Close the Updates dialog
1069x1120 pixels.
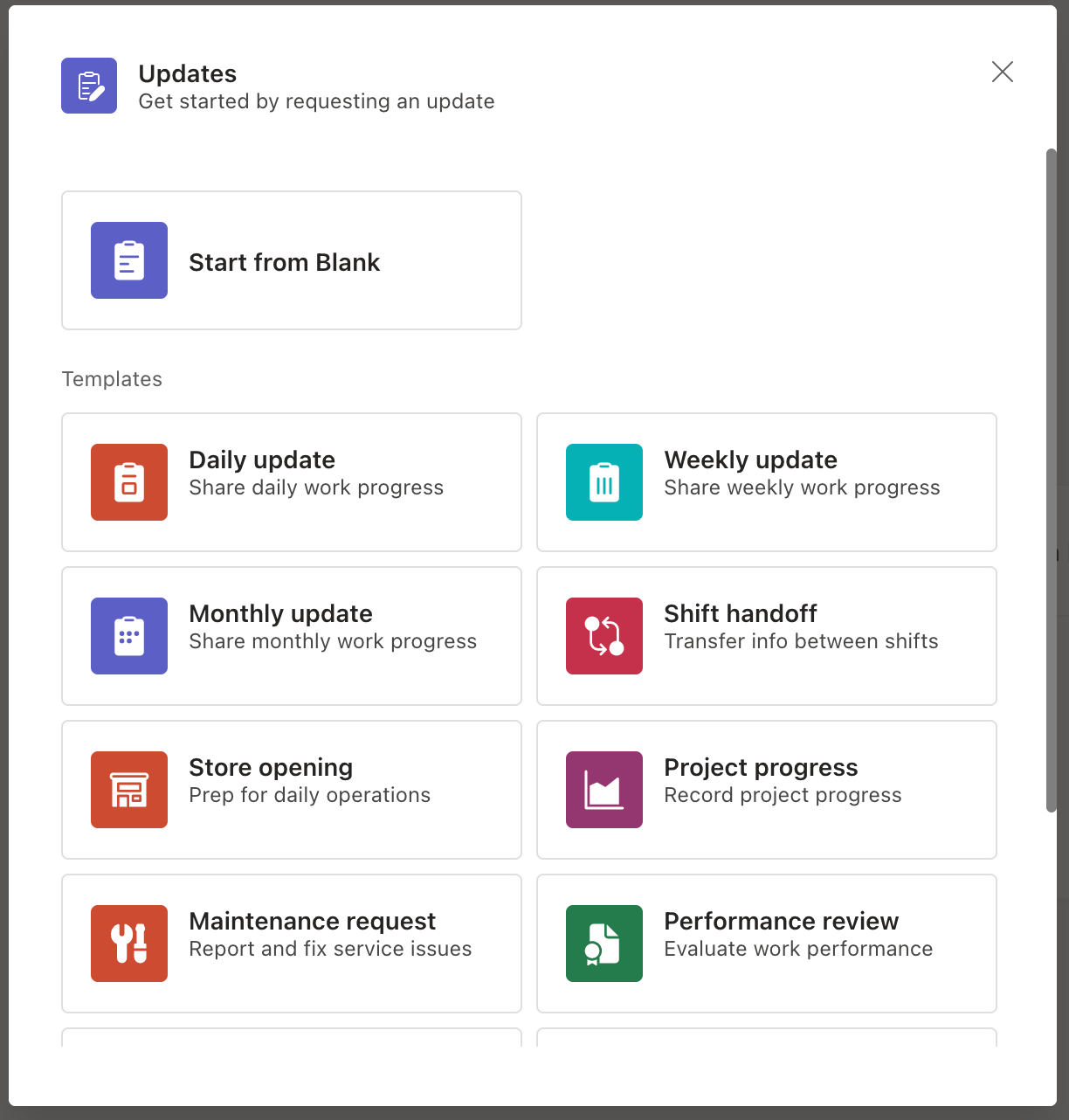click(1003, 72)
